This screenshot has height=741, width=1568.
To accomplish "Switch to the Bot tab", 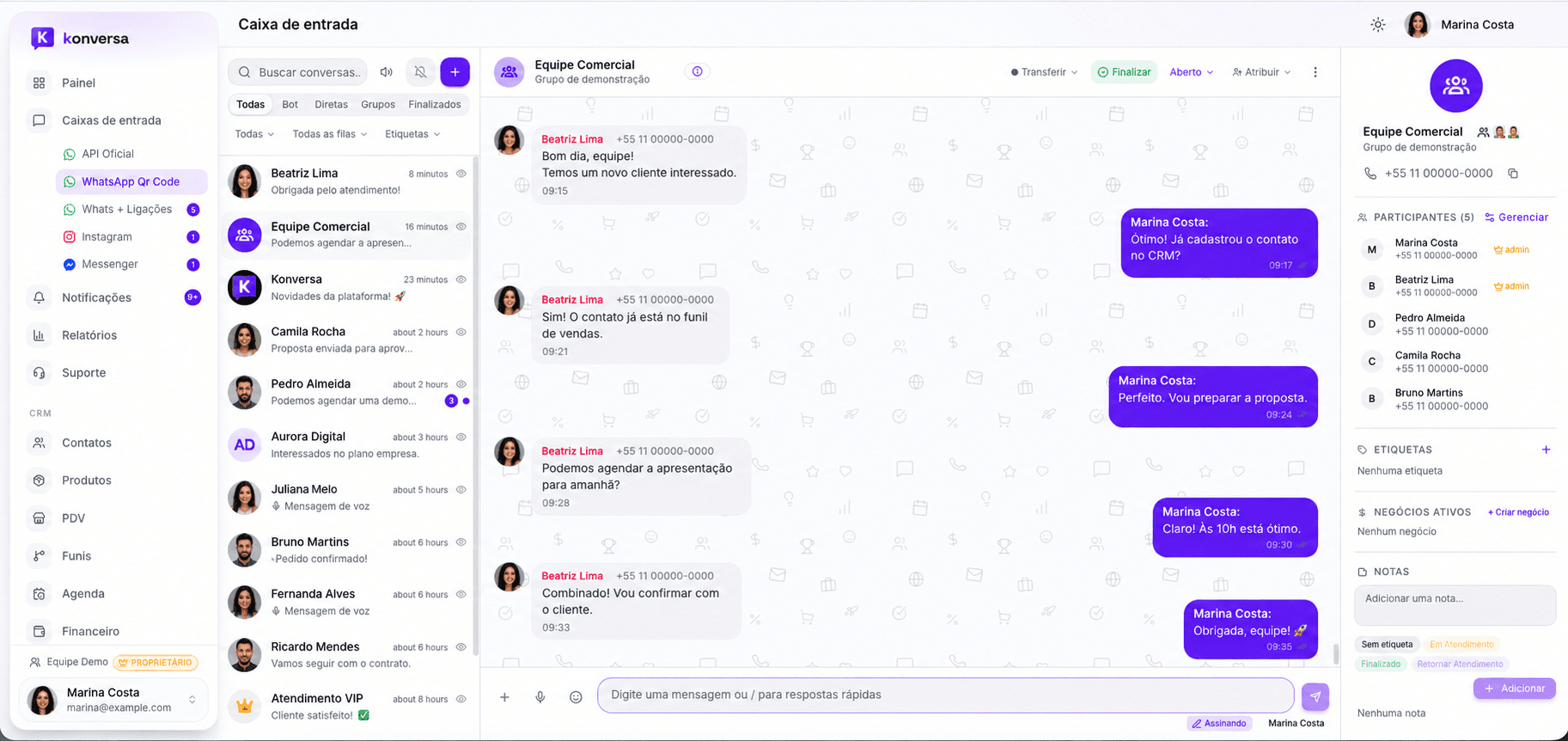I will pyautogui.click(x=290, y=105).
